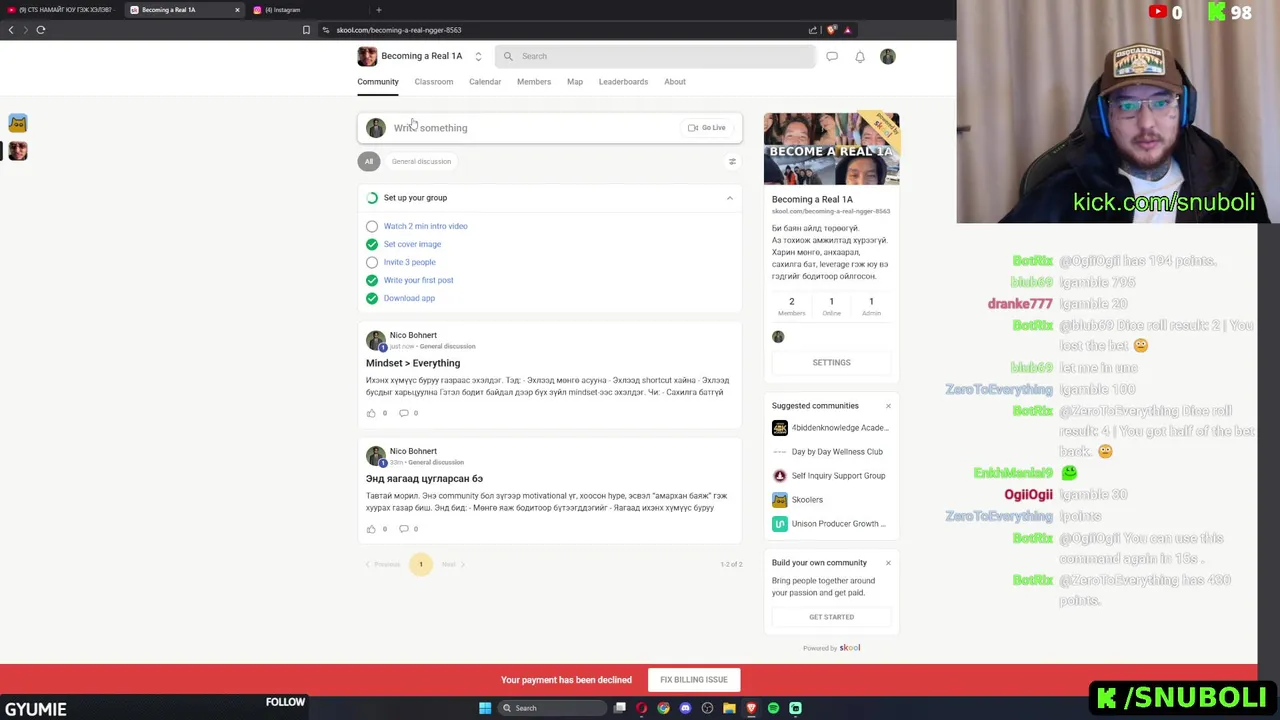This screenshot has height=720, width=1280.
Task: Check off Watch 2 min intro video
Action: 372,226
